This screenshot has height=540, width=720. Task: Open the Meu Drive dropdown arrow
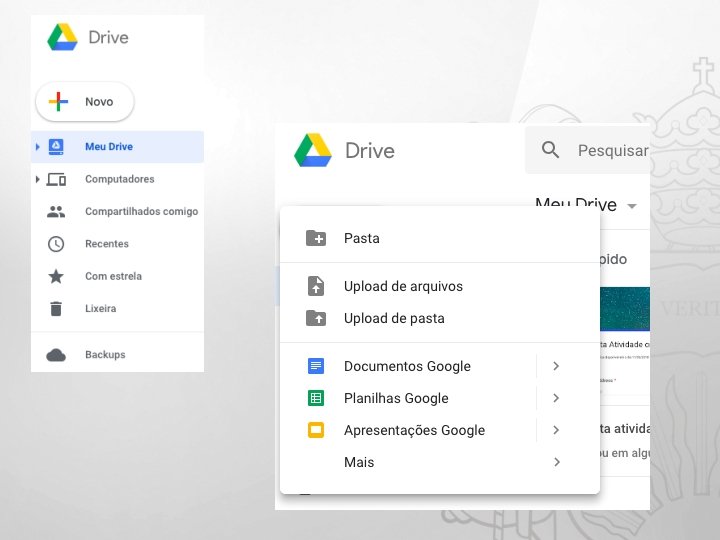[632, 206]
